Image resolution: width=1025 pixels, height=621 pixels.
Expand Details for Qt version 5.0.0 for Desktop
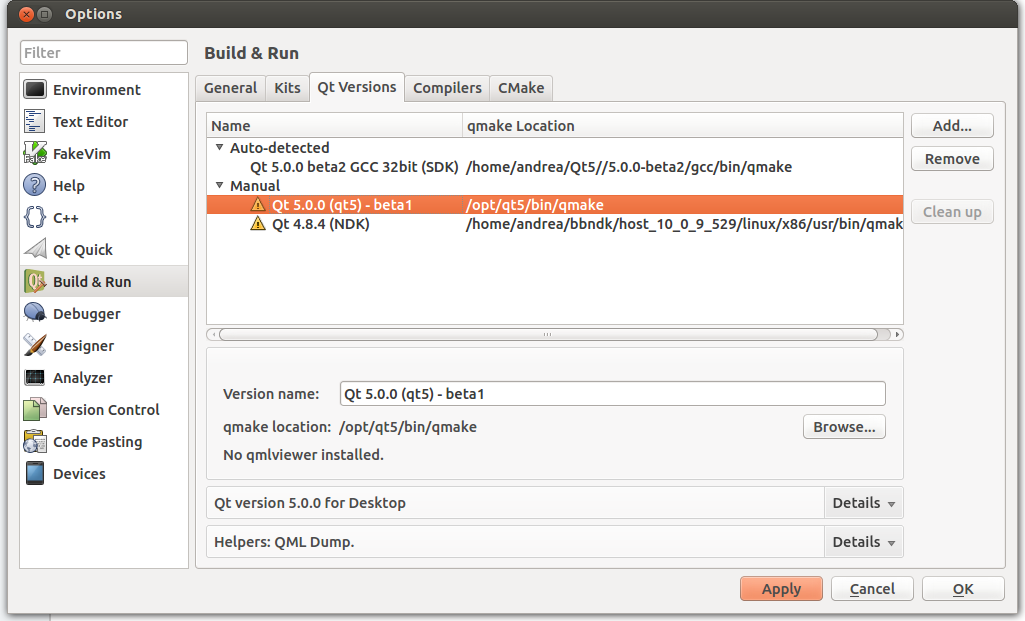coord(864,503)
